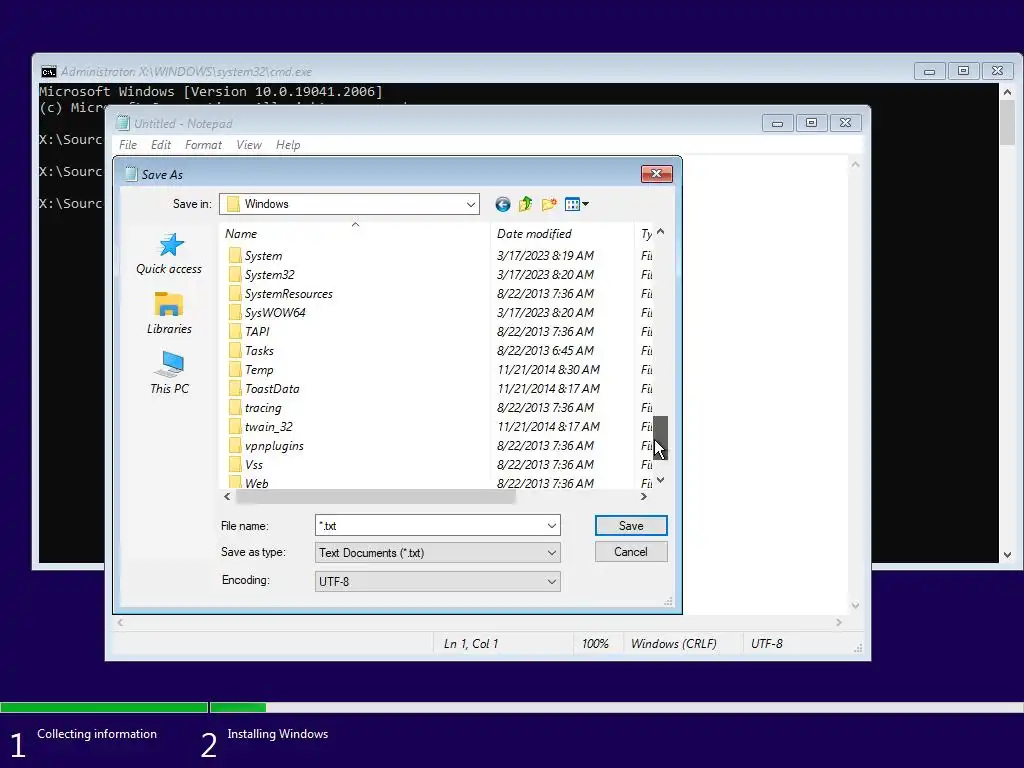Click Ln 1, Col 1 status entry
Viewport: 1024px width, 768px height.
(471, 644)
